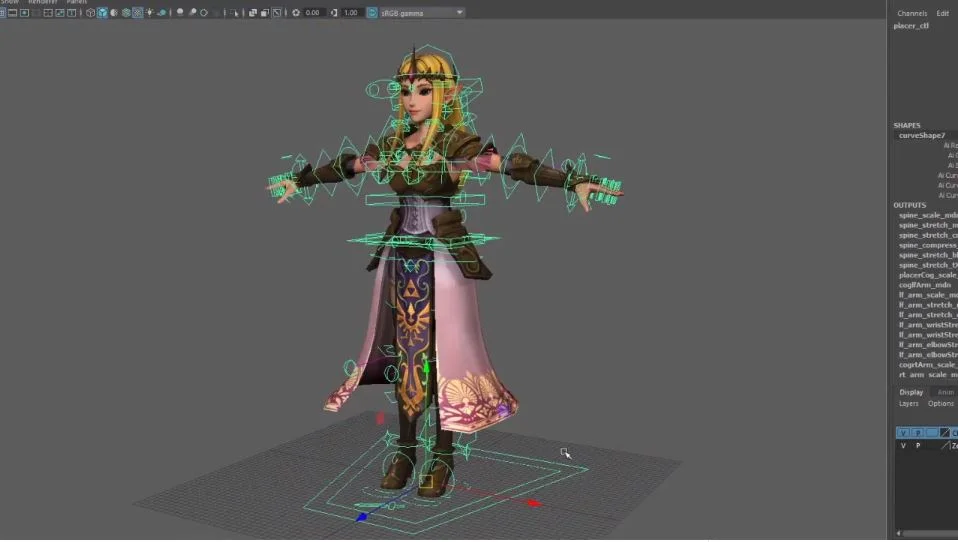Open Layers menu in layer editor
Screen dimensions: 958x542
(x=909, y=404)
